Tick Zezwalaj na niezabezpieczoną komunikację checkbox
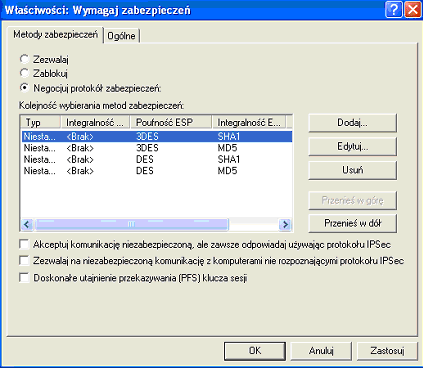 pos(24,260)
